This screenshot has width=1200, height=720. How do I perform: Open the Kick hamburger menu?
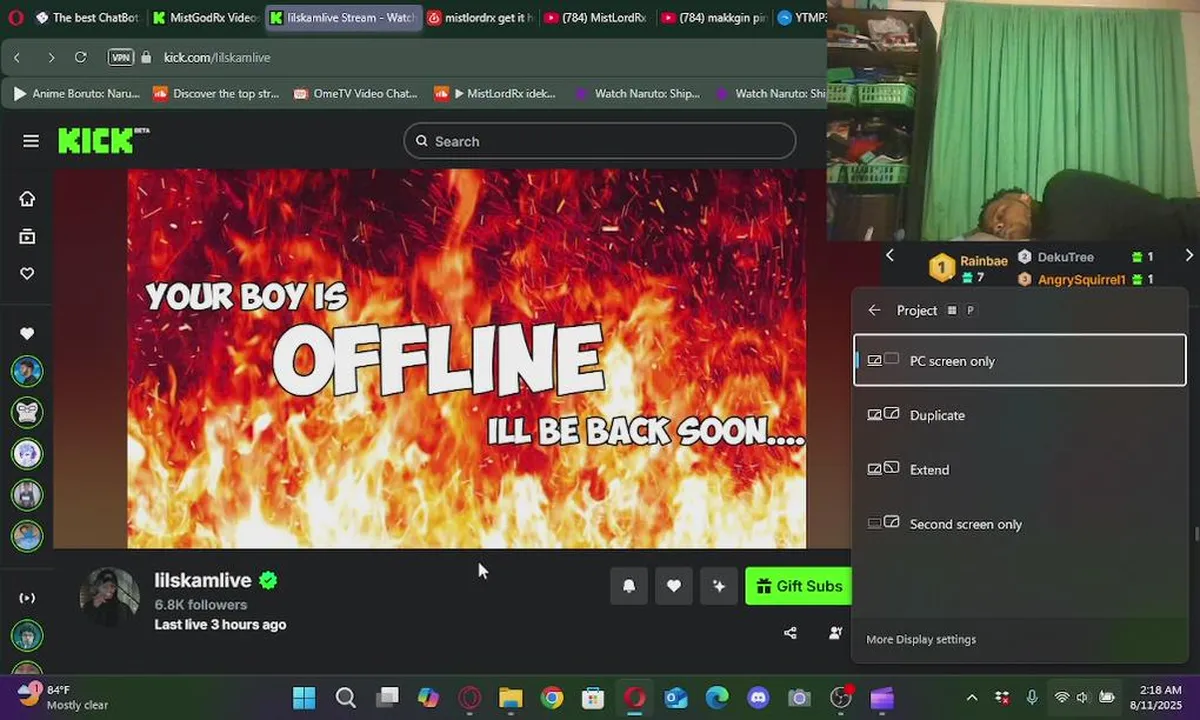31,141
